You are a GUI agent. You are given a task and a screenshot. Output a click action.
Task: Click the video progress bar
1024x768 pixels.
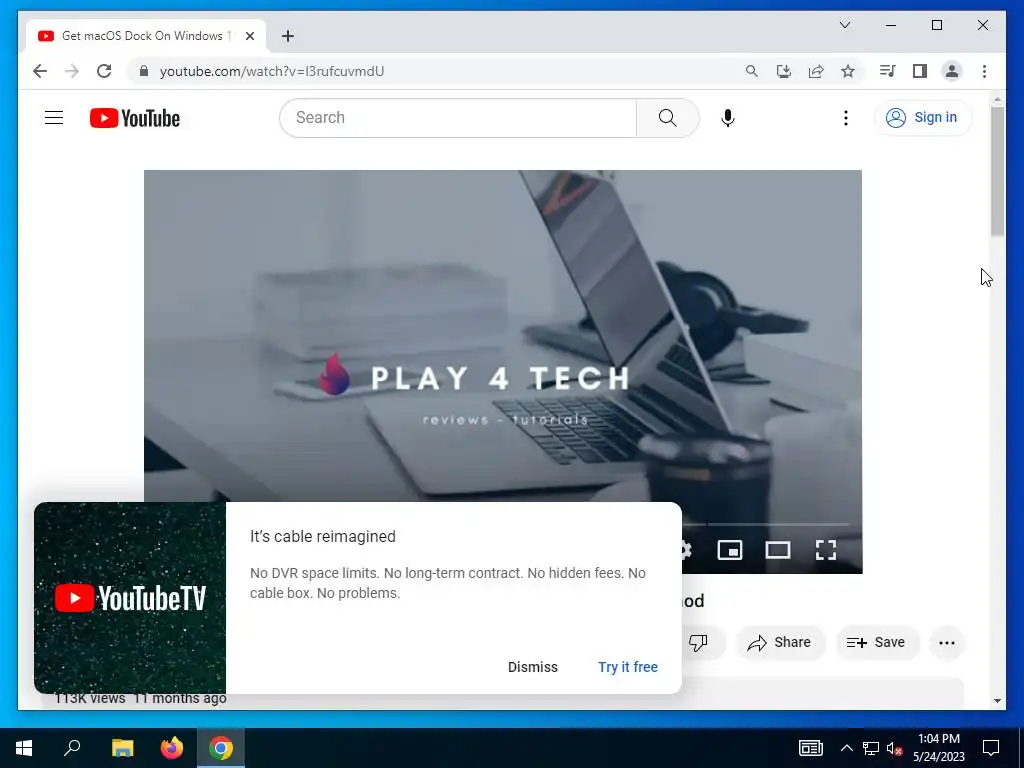(765, 524)
